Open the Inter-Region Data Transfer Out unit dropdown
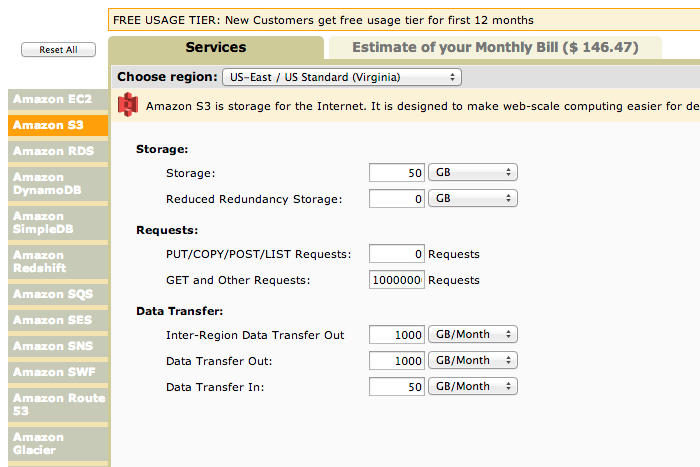700x467 pixels. 473,334
